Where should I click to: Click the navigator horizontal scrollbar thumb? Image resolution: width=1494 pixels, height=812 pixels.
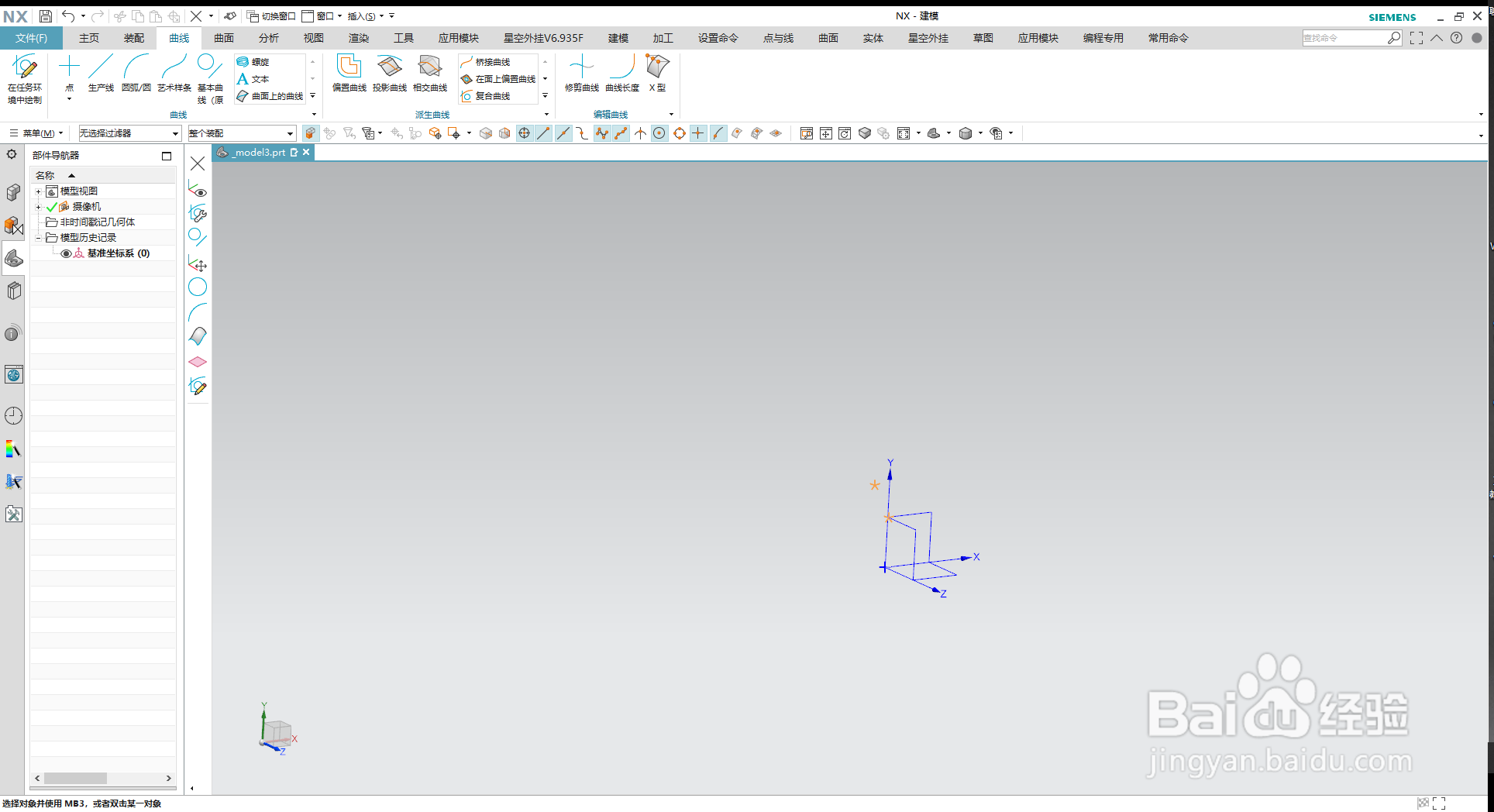pyautogui.click(x=75, y=778)
